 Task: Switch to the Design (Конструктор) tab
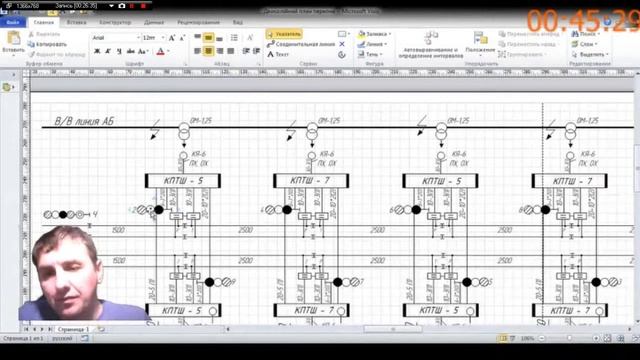[115, 22]
